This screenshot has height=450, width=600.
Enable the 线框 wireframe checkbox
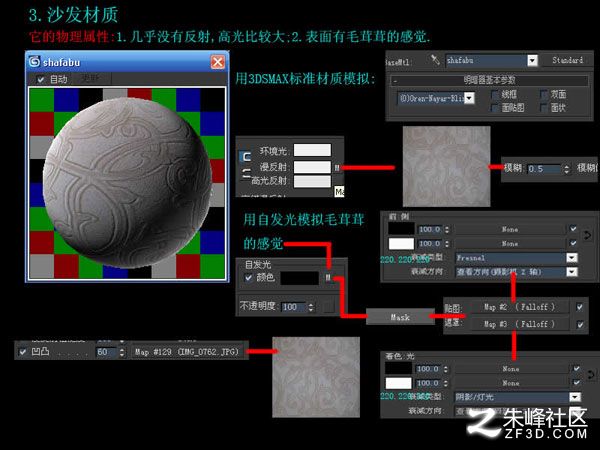click(x=495, y=94)
